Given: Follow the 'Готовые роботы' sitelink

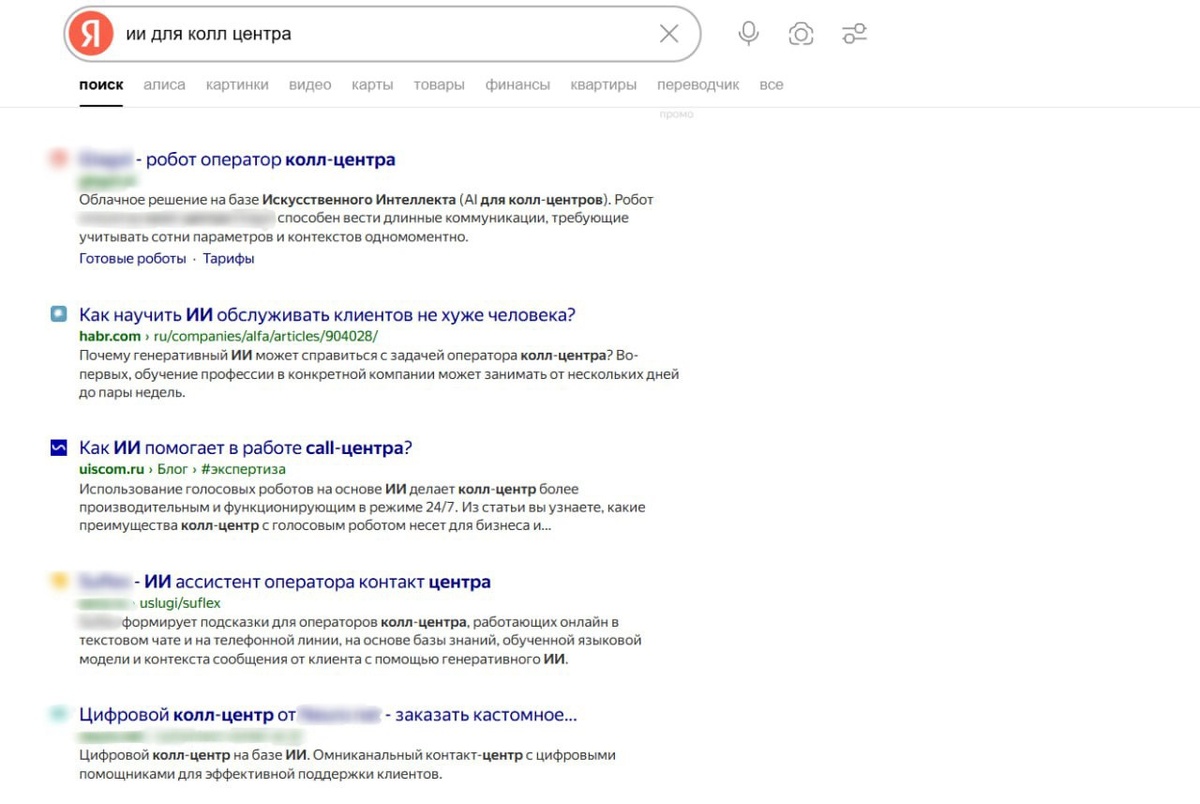Looking at the screenshot, I should 132,258.
